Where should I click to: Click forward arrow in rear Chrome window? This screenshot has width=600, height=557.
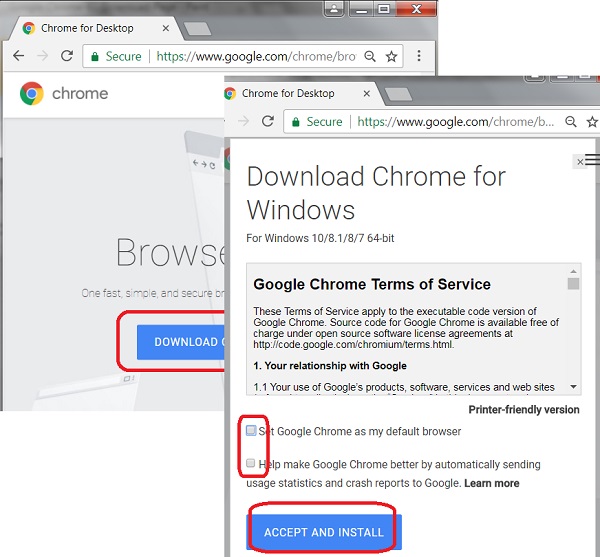[42, 56]
